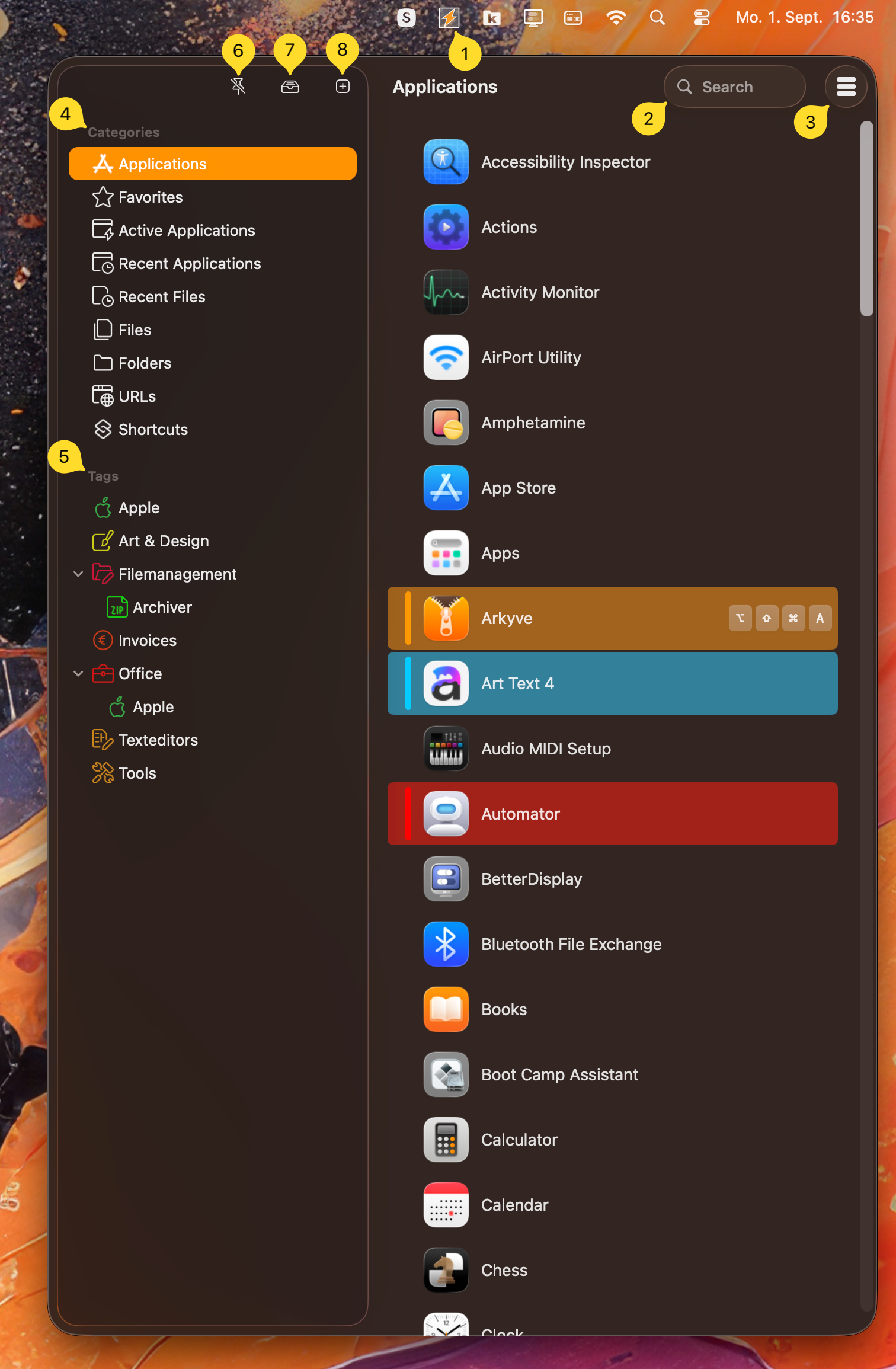Viewport: 896px width, 1369px height.
Task: Select the Invoices tag
Action: (x=213, y=640)
